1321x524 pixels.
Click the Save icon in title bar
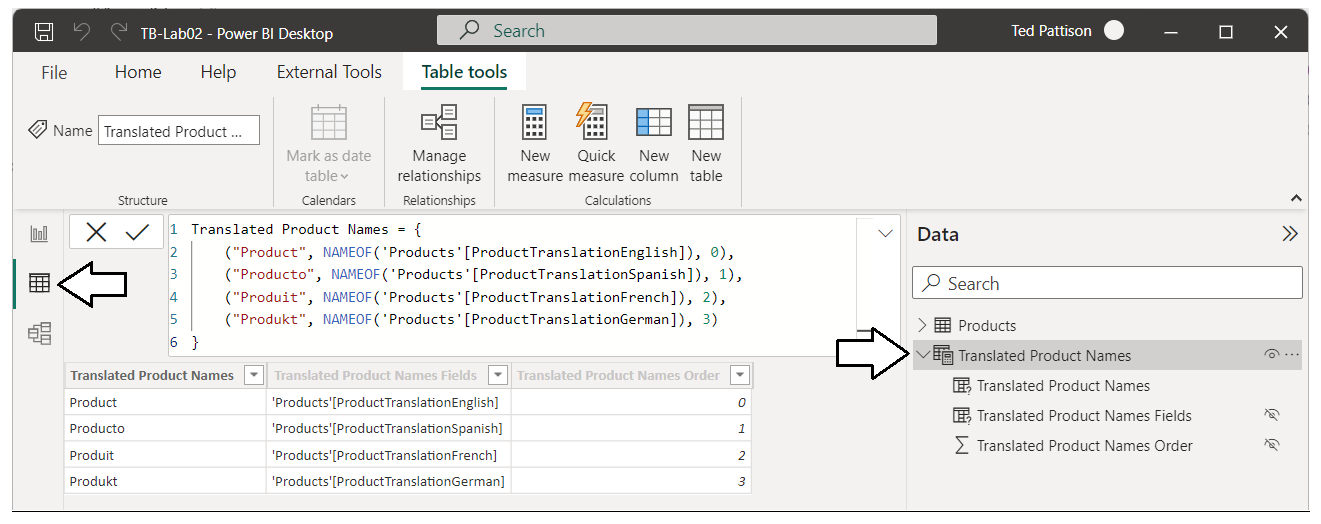click(x=44, y=32)
